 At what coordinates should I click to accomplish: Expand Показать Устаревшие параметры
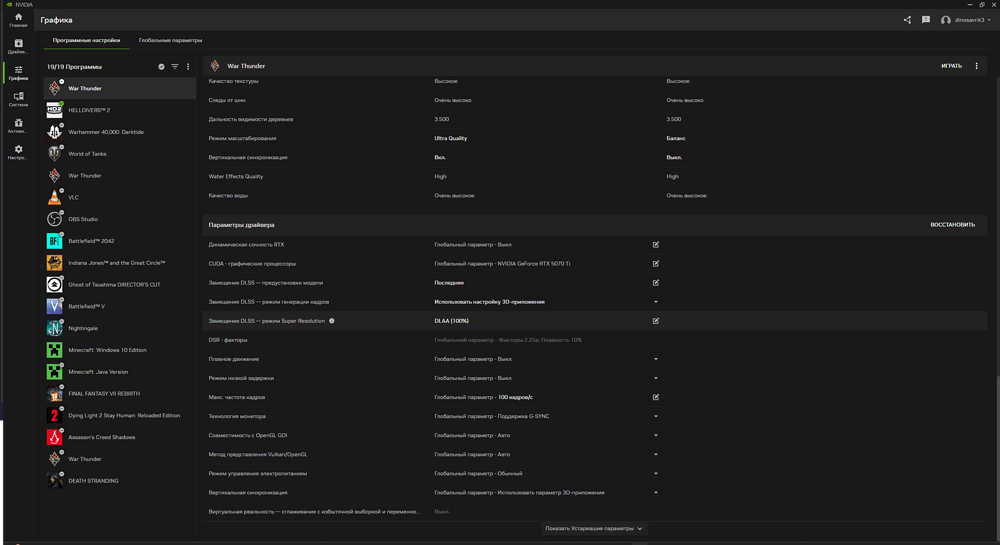594,528
